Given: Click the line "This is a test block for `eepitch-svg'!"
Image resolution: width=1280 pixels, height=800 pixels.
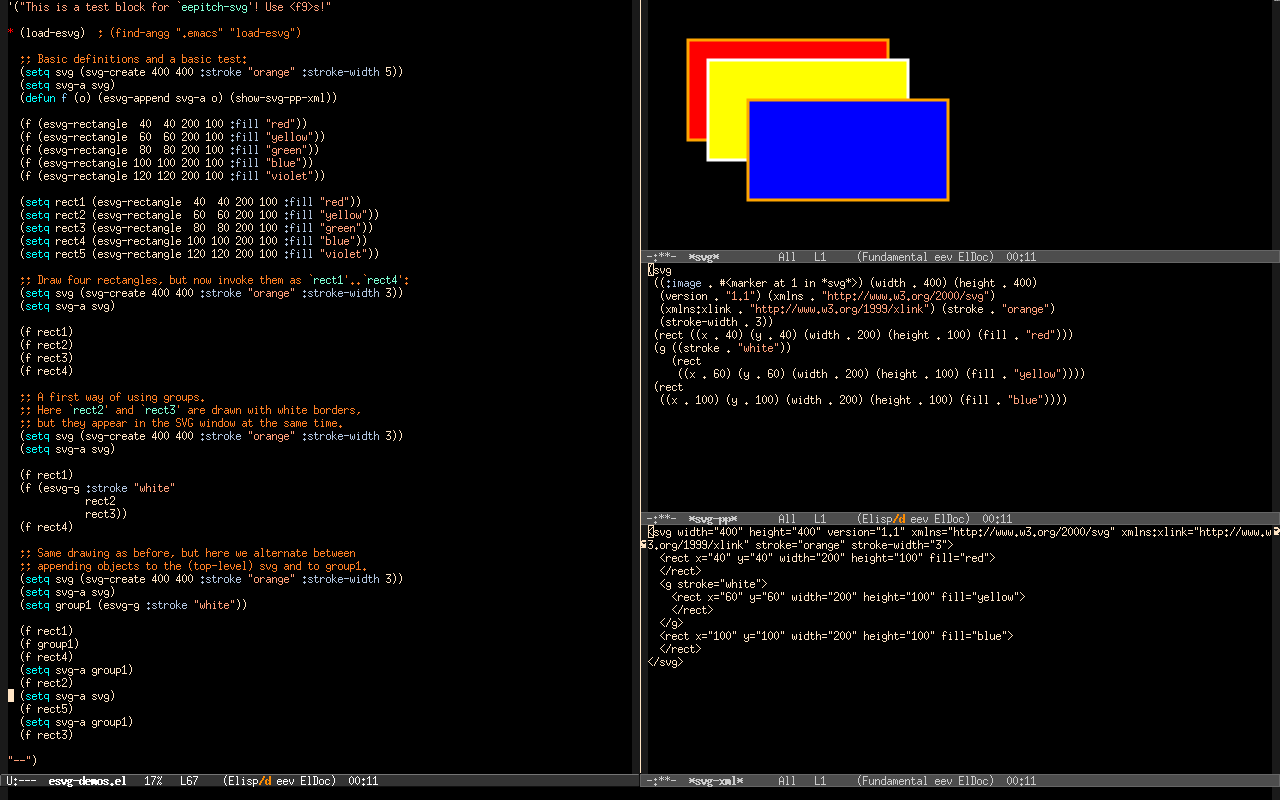Looking at the screenshot, I should tap(170, 7).
